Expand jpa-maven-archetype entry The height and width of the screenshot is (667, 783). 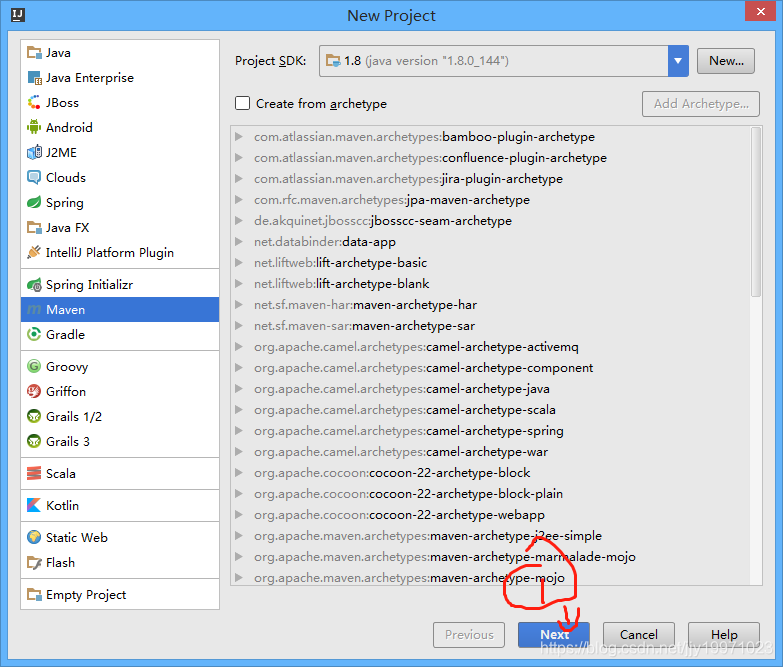click(x=239, y=200)
